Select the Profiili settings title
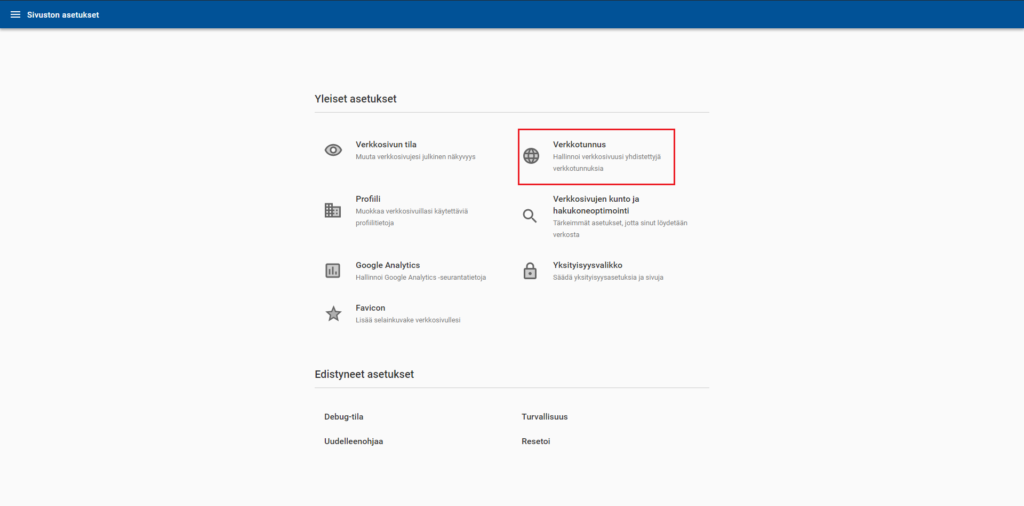Screen dimensions: 1024x506 coord(368,199)
